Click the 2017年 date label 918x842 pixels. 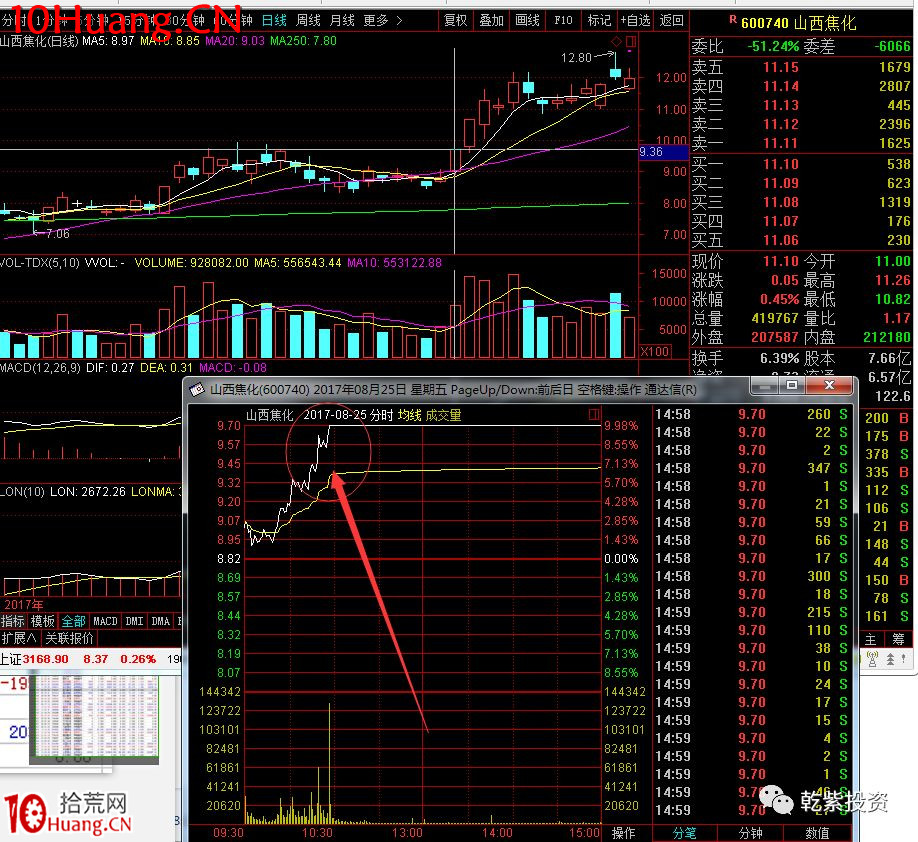[x=24, y=604]
